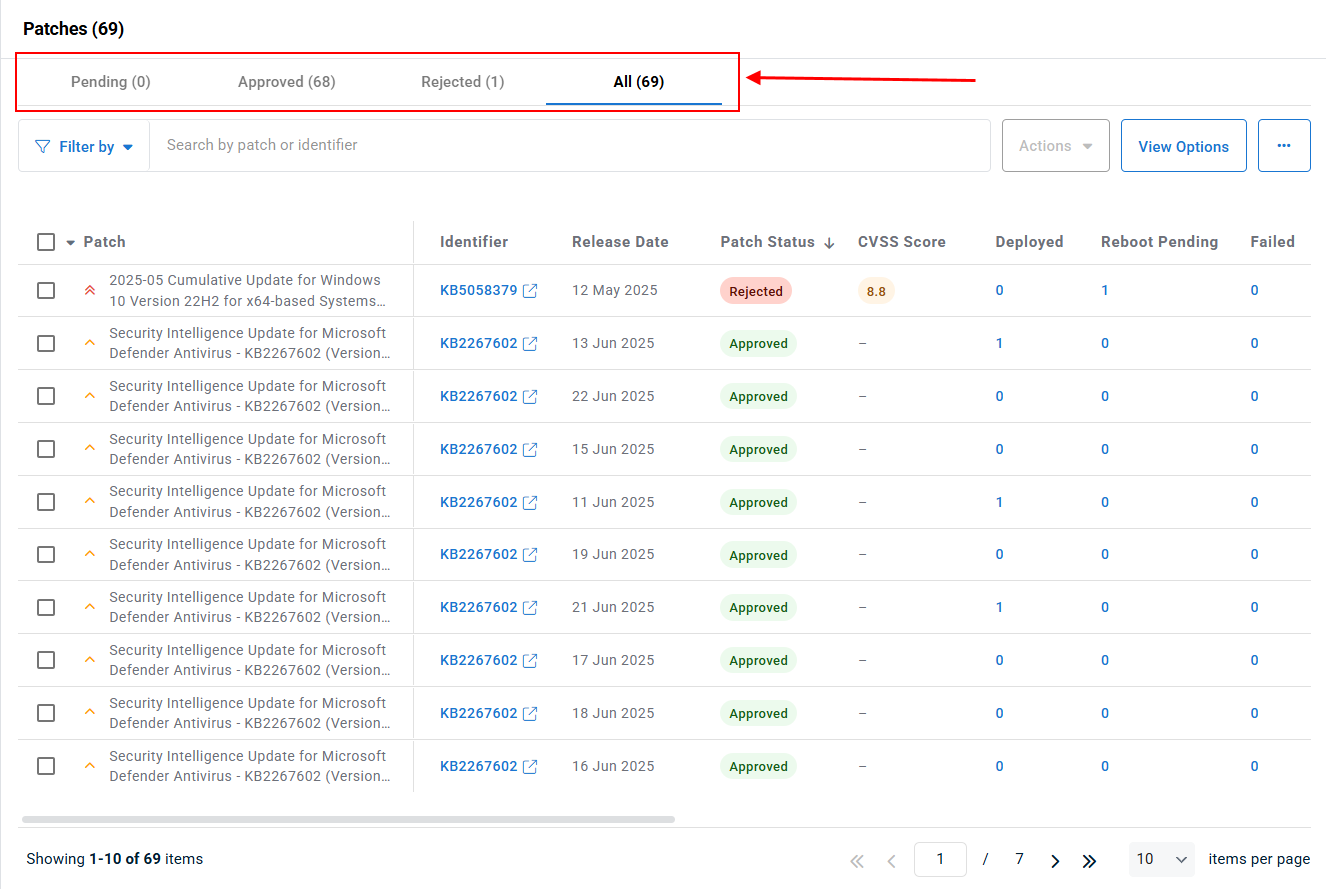The image size is (1326, 889).
Task: Click severity chevron icon in 18 Jun 2025 row
Action: point(90,713)
